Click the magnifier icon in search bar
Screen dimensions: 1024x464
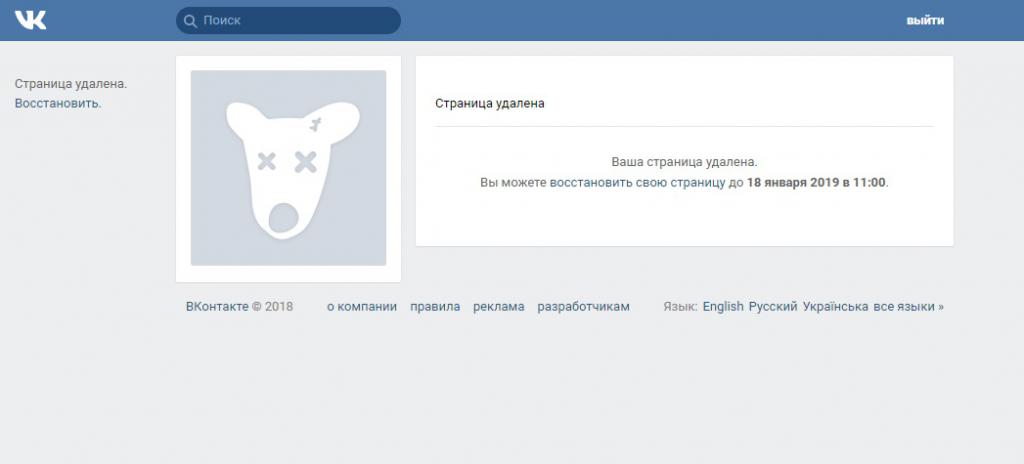(x=190, y=21)
